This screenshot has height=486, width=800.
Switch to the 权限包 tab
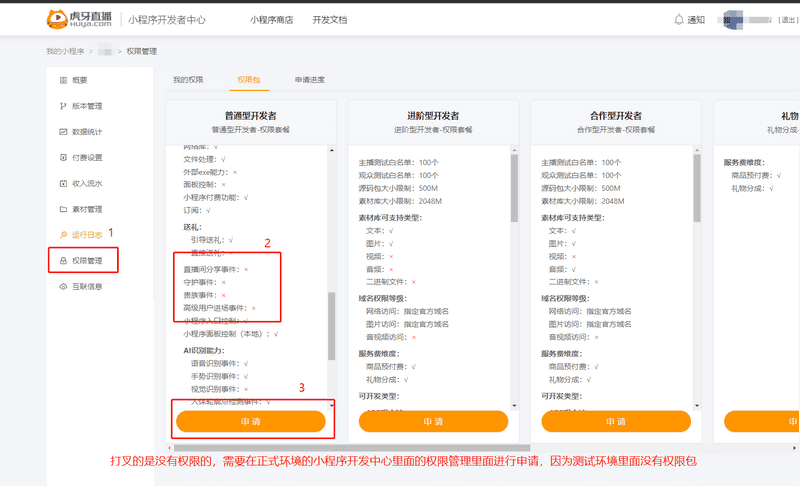click(249, 80)
